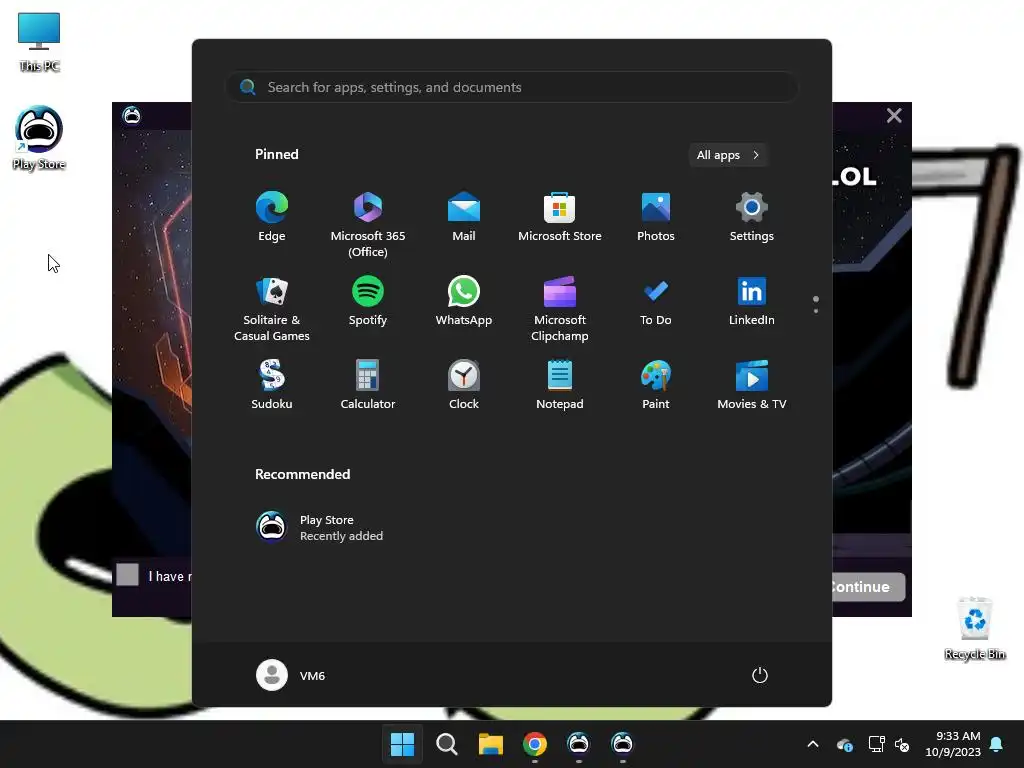Open the Mail app
1024x768 pixels.
click(464, 217)
